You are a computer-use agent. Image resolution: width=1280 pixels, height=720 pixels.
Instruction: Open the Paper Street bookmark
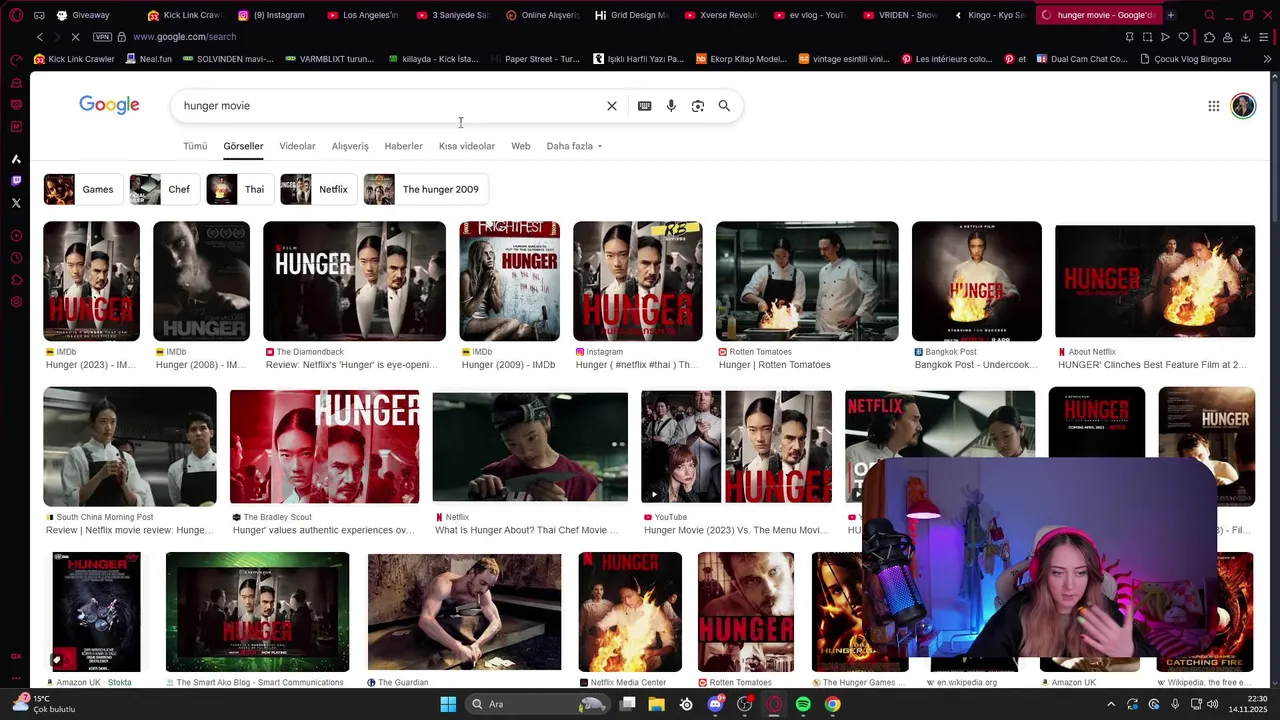coord(535,59)
